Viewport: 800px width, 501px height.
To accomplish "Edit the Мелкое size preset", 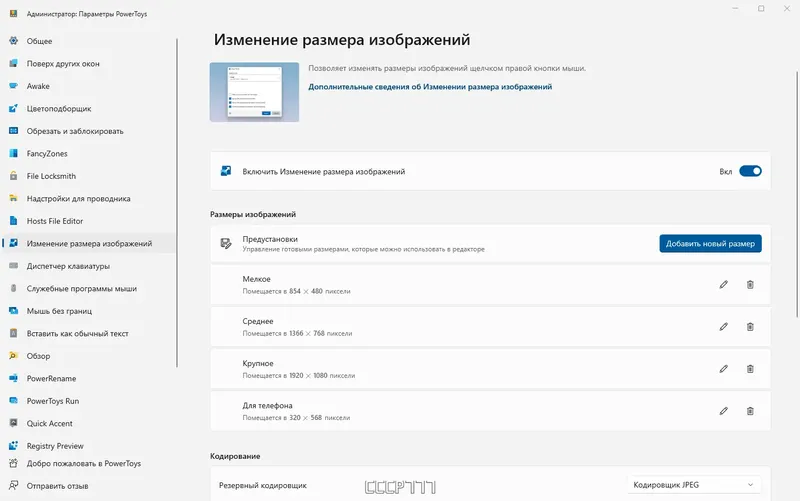I will [723, 285].
